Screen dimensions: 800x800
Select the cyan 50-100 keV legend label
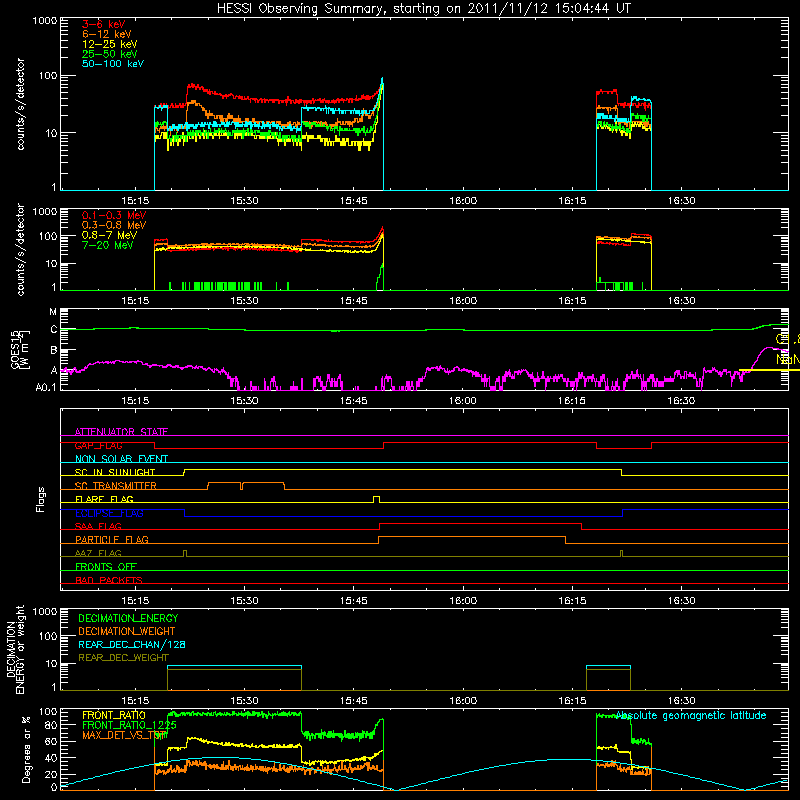pos(113,64)
